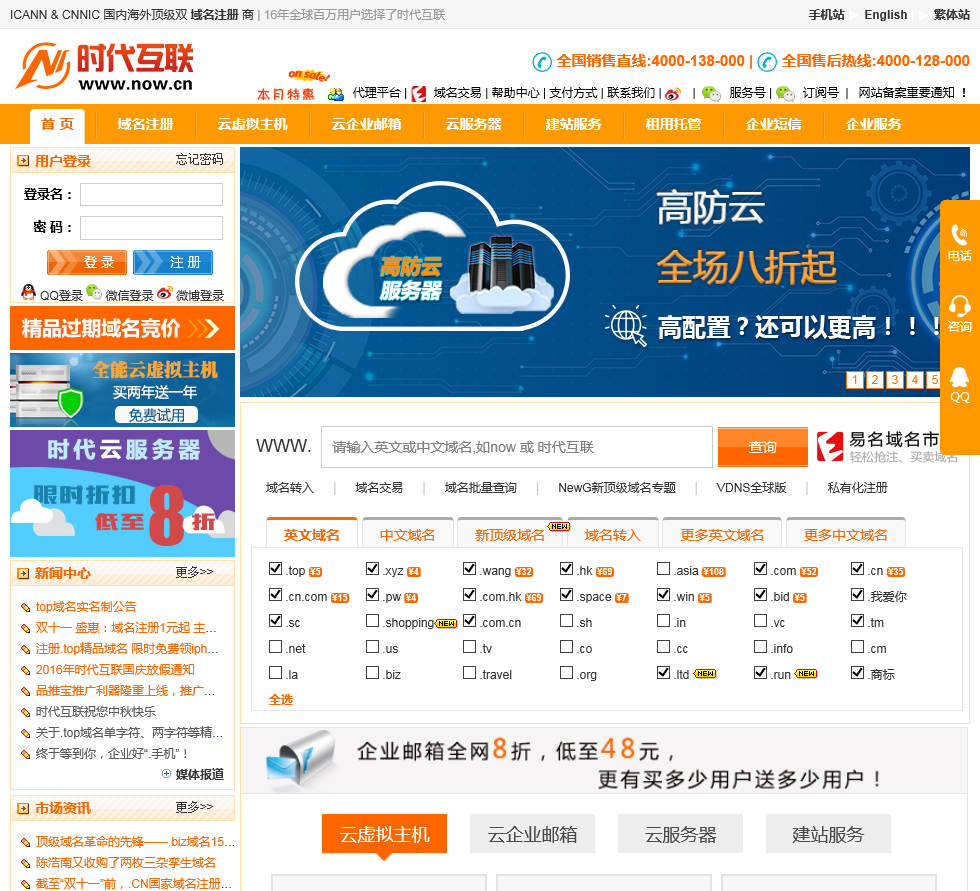Image resolution: width=980 pixels, height=891 pixels.
Task: Click the 登录 button
Action: [x=87, y=262]
